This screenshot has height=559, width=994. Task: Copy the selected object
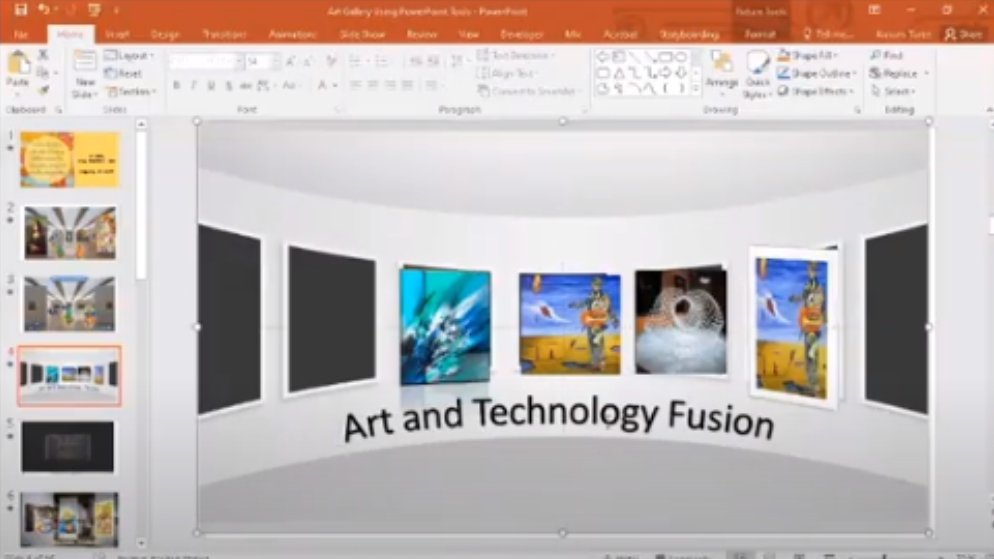[43, 74]
